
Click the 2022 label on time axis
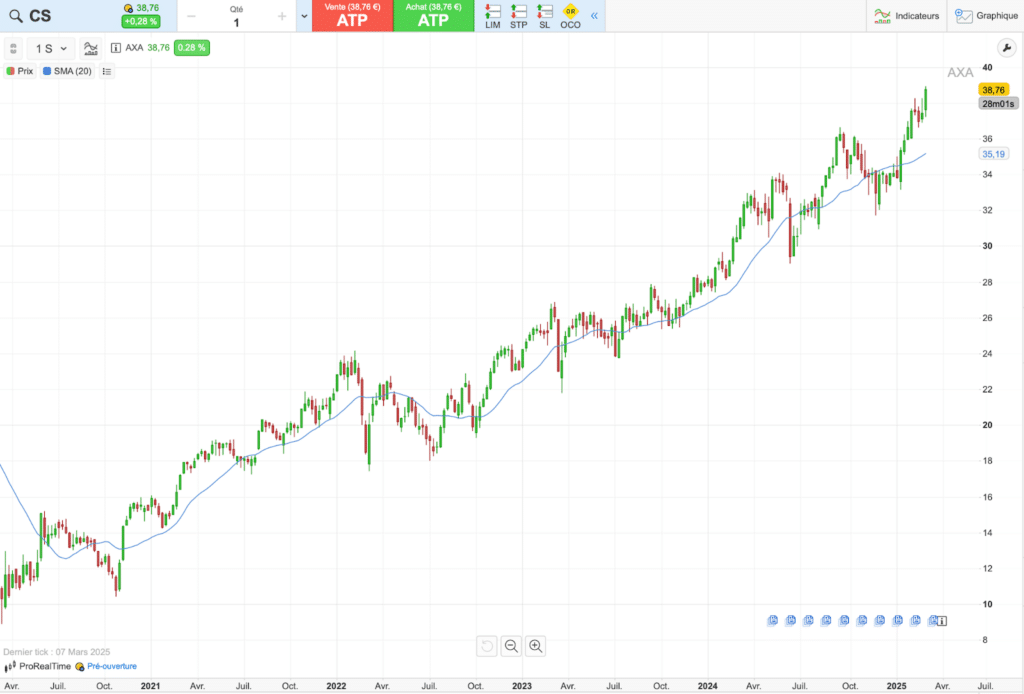tap(336, 686)
